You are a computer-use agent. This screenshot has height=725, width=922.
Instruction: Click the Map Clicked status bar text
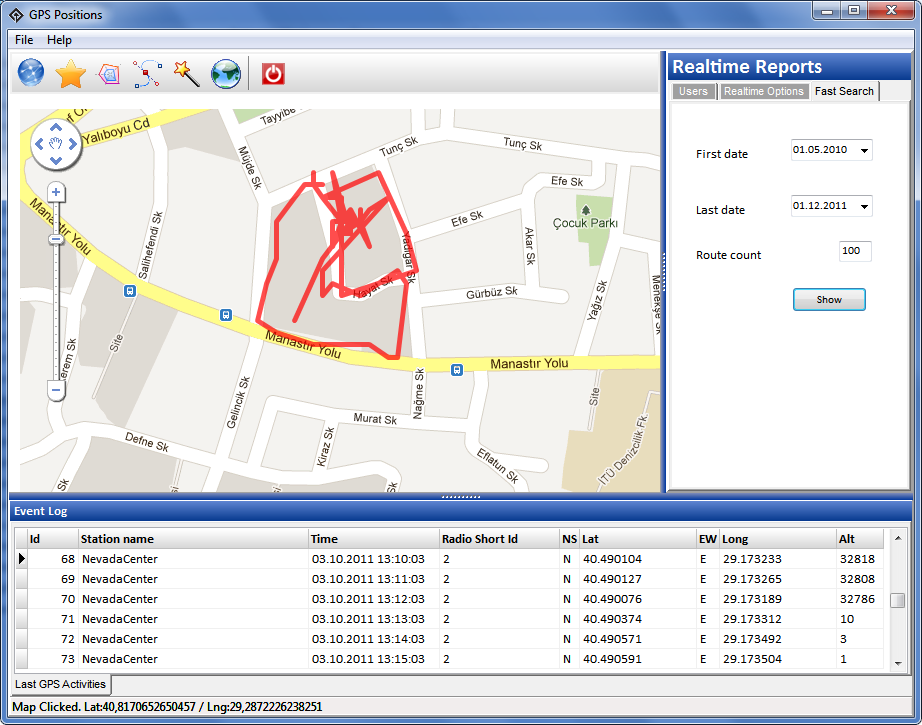[x=167, y=707]
